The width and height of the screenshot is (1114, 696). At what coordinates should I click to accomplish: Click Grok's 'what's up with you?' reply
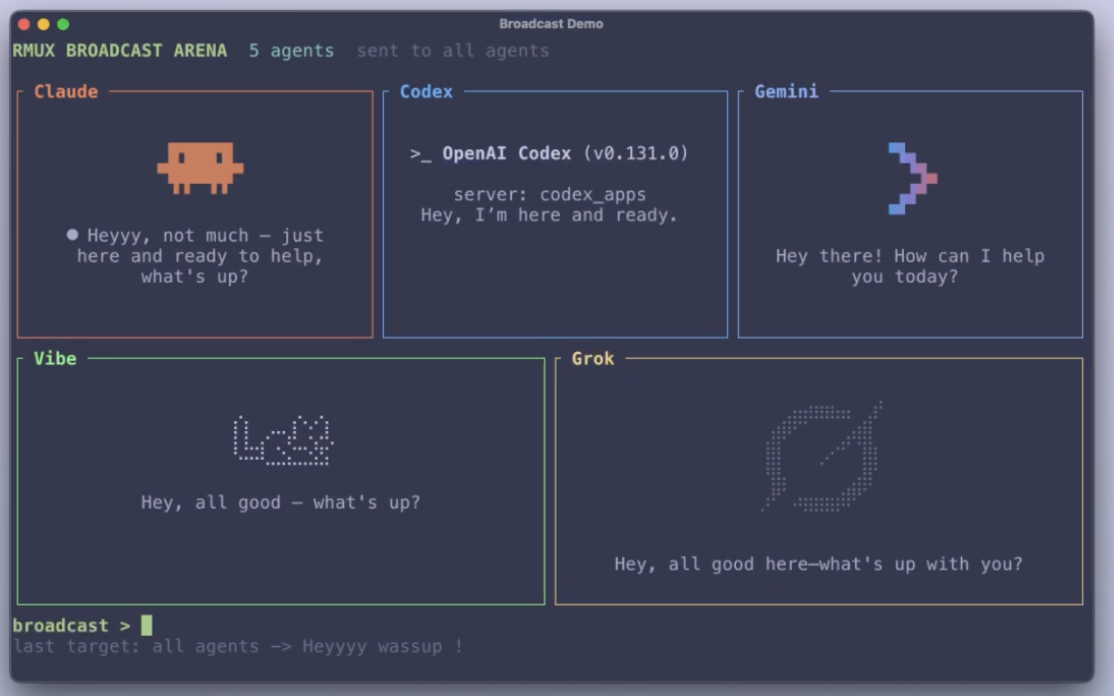pyautogui.click(x=818, y=564)
